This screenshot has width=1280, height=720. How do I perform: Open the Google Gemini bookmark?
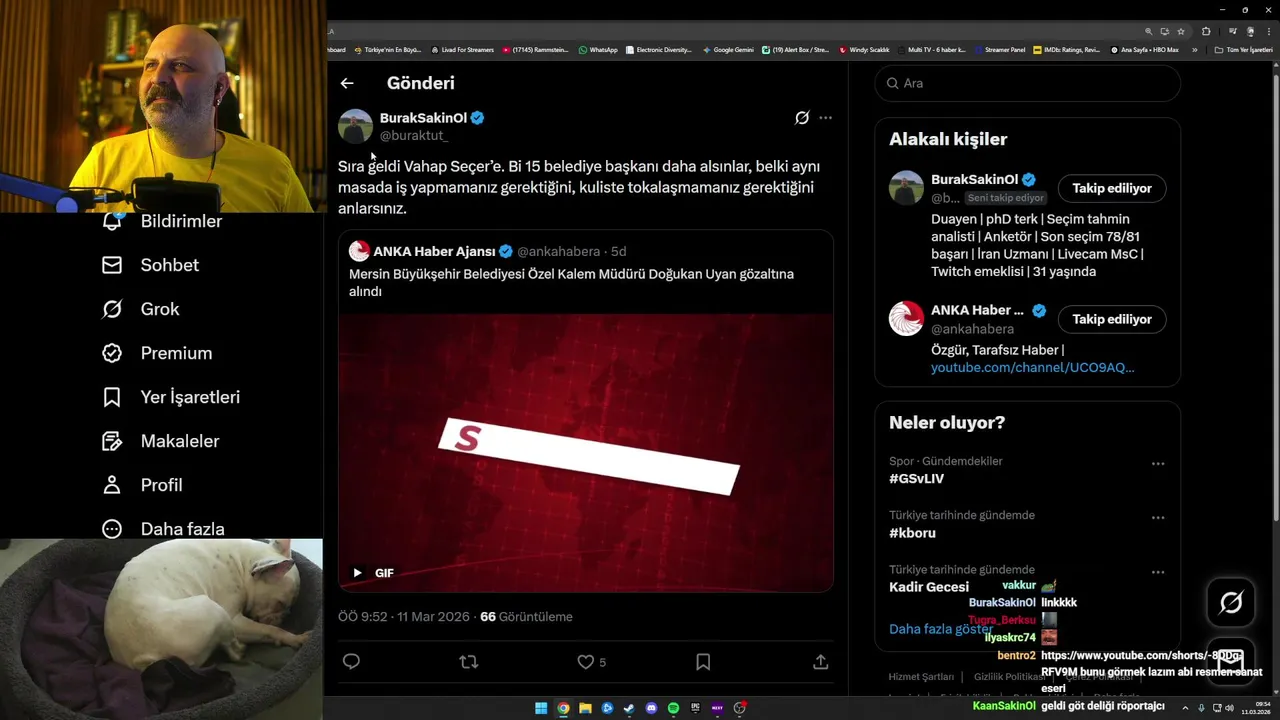pos(728,49)
